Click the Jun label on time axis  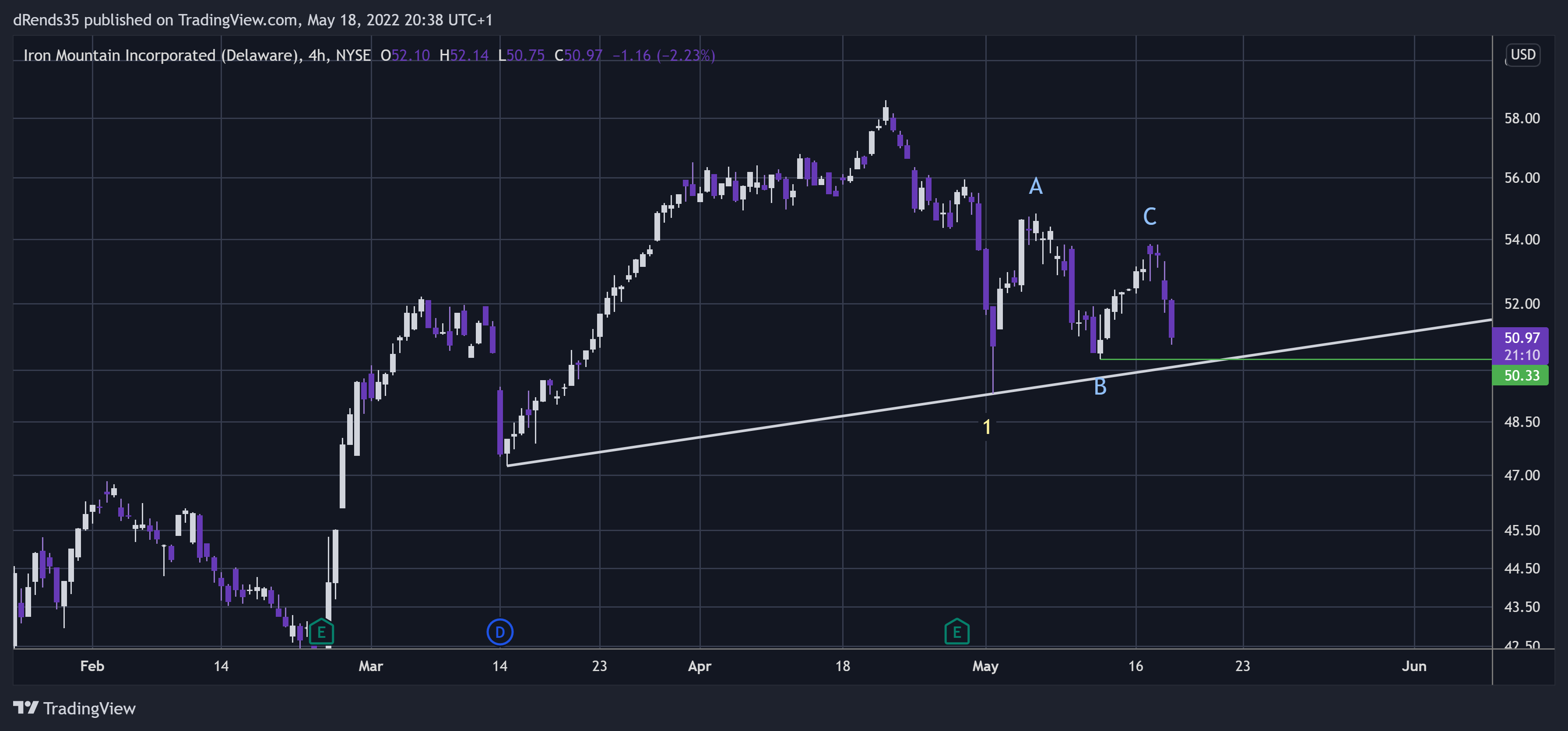click(x=1414, y=666)
